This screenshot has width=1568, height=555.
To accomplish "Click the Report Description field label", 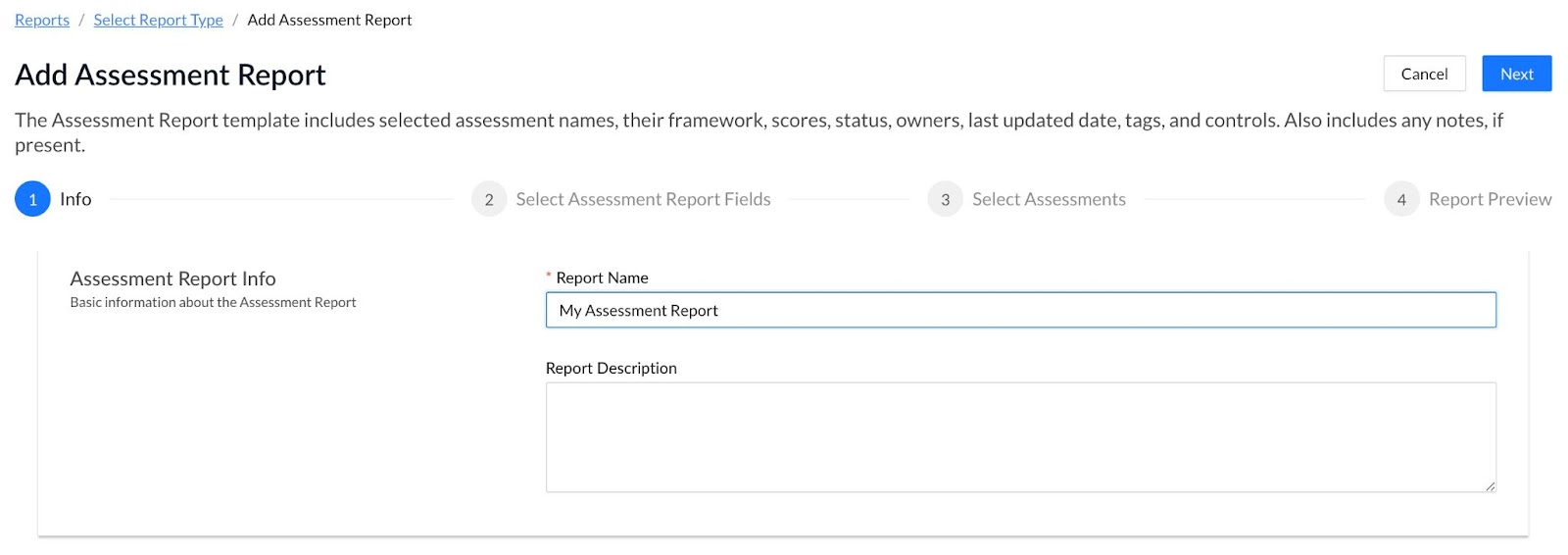I will [x=611, y=368].
